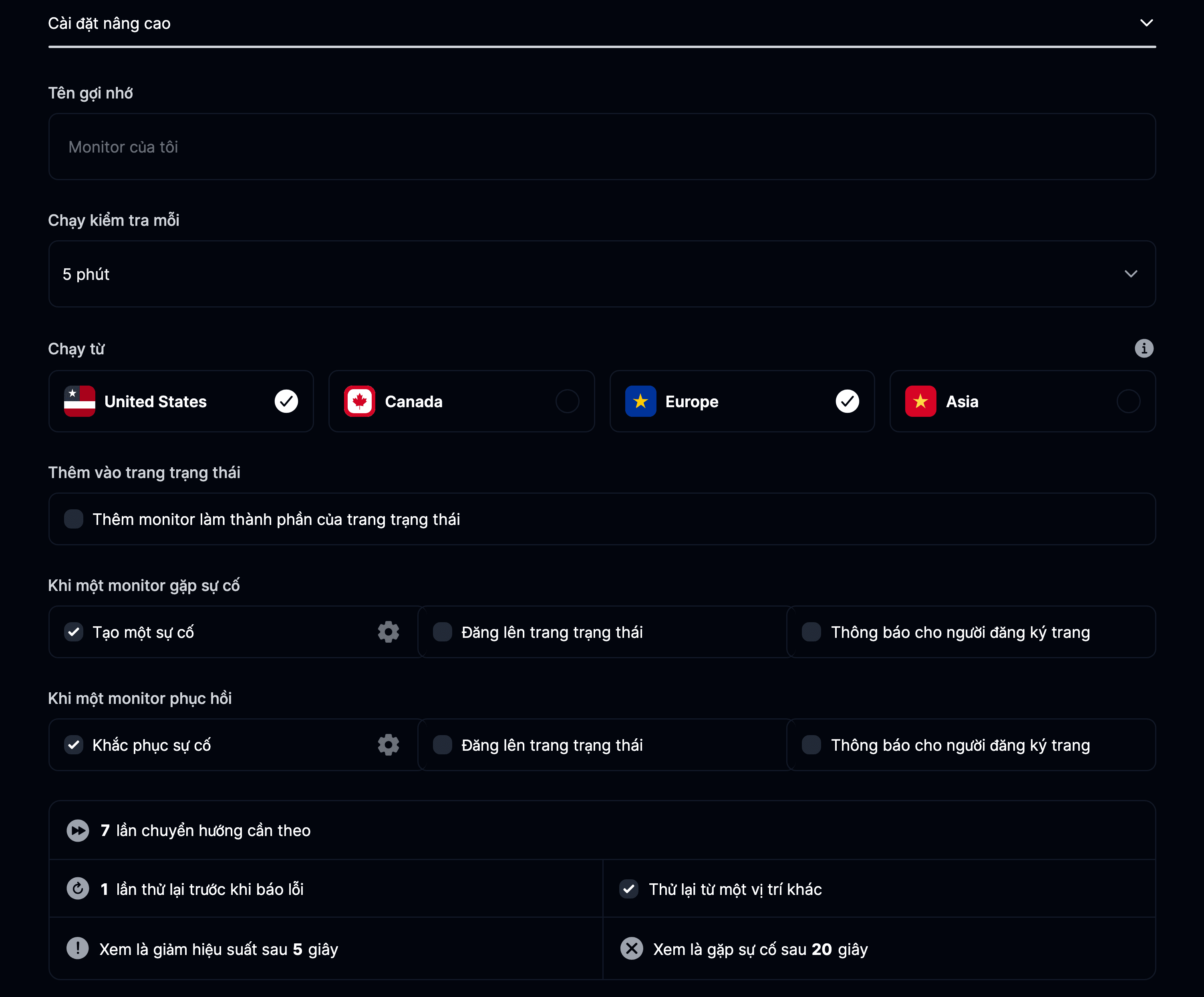Click the Khi một monitor gặp sự cố heading
This screenshot has height=997, width=1204.
pyautogui.click(x=144, y=586)
